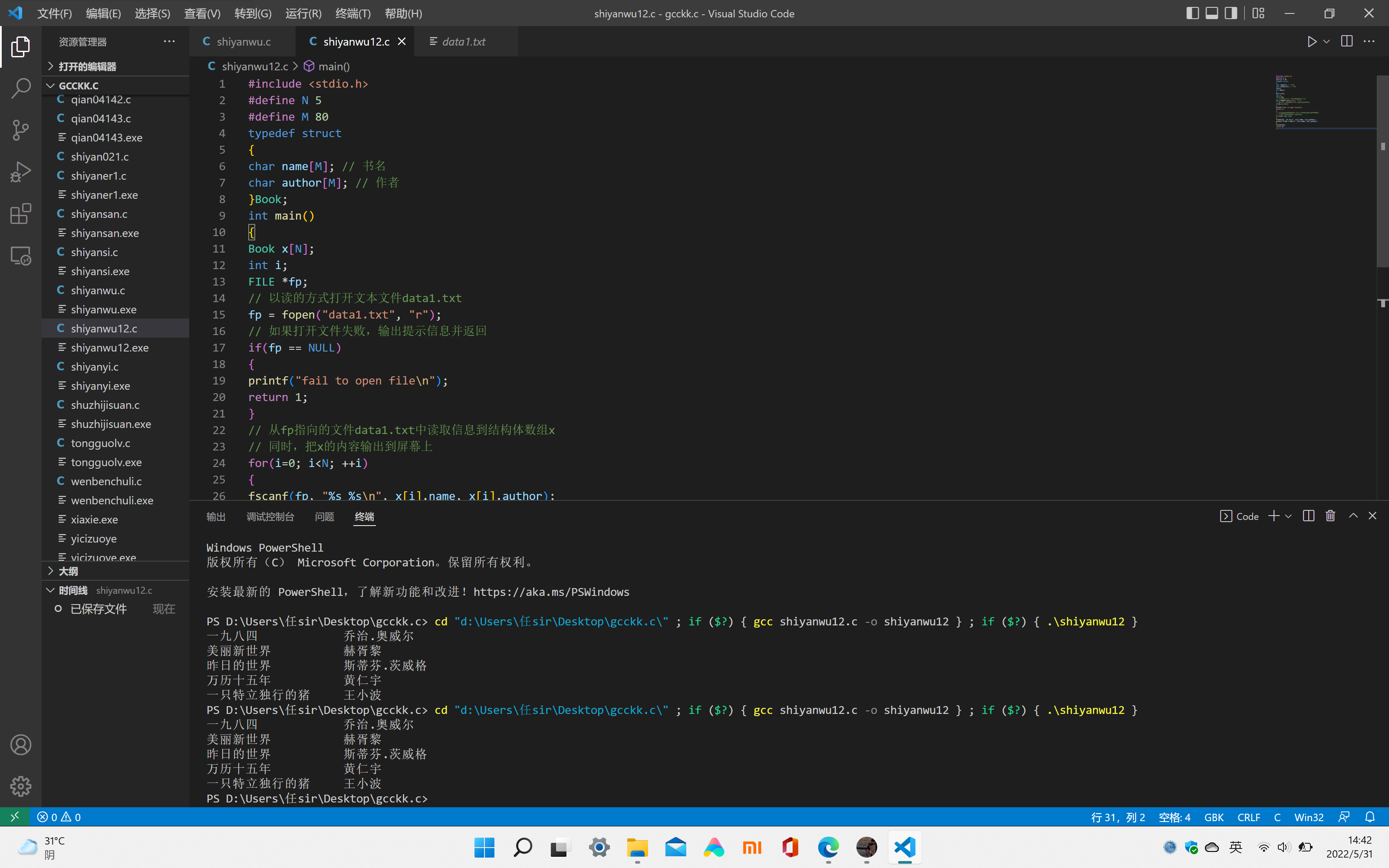Change CRLF end of line sequence
Image resolution: width=1389 pixels, height=868 pixels.
click(1248, 817)
